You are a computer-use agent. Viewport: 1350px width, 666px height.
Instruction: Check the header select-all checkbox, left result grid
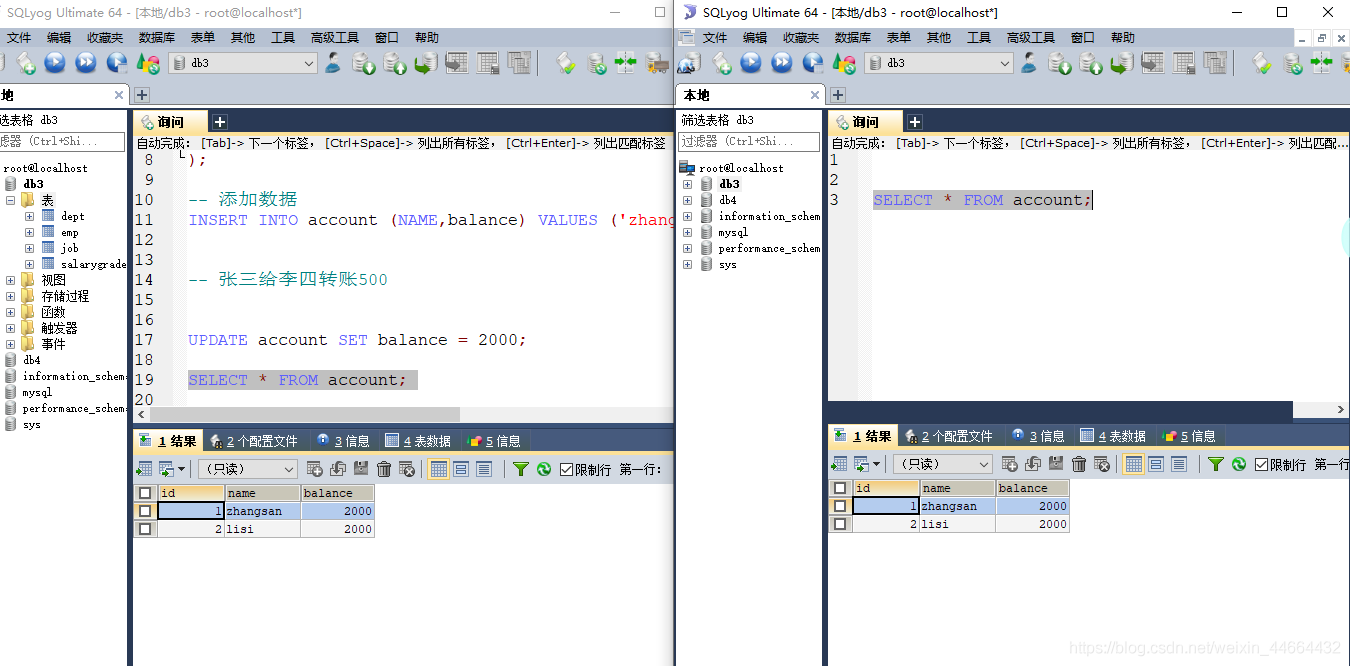[145, 493]
